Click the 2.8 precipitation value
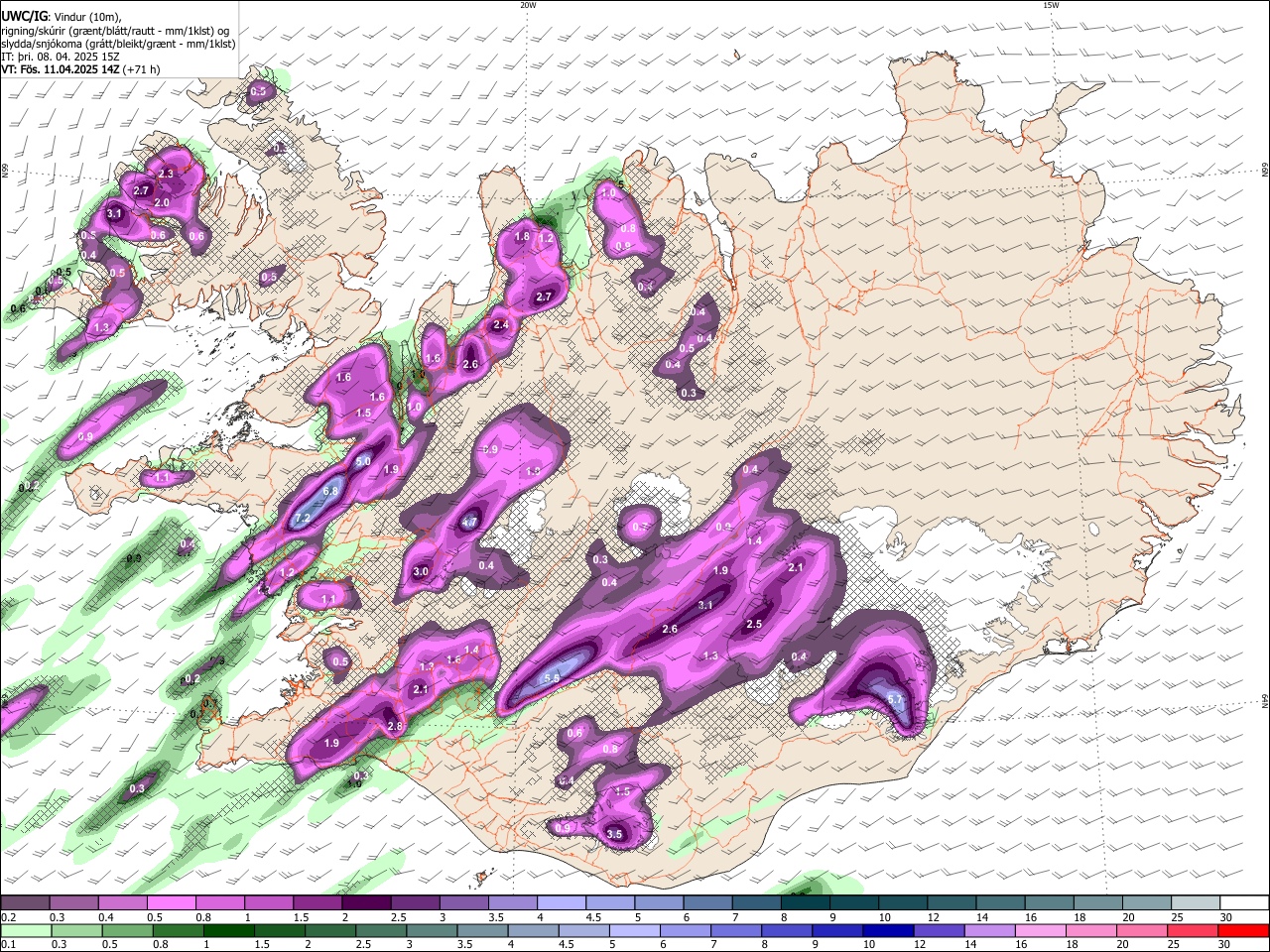The height and width of the screenshot is (952, 1270). click(395, 727)
